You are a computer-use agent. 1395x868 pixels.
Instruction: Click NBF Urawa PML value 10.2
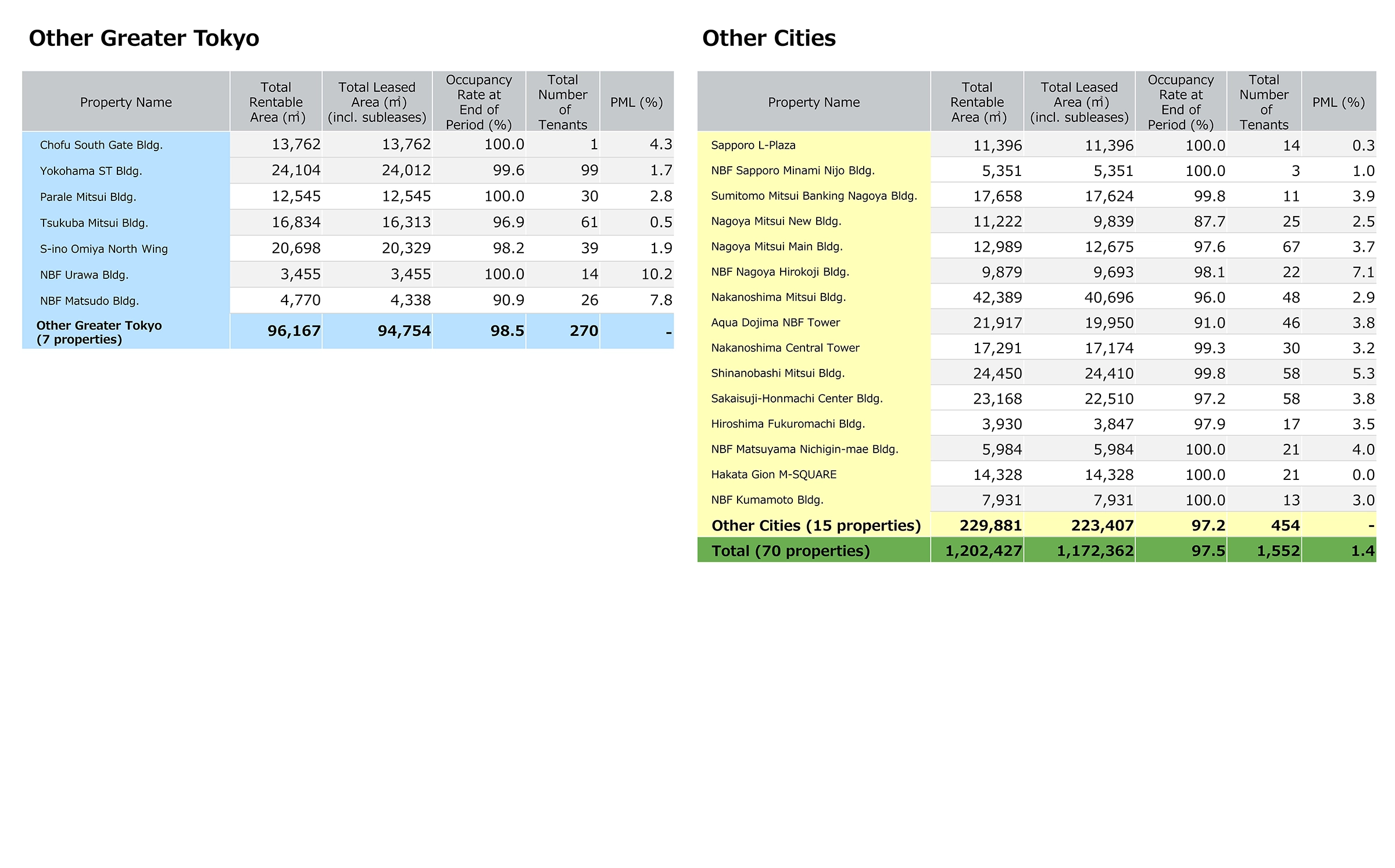tap(657, 274)
